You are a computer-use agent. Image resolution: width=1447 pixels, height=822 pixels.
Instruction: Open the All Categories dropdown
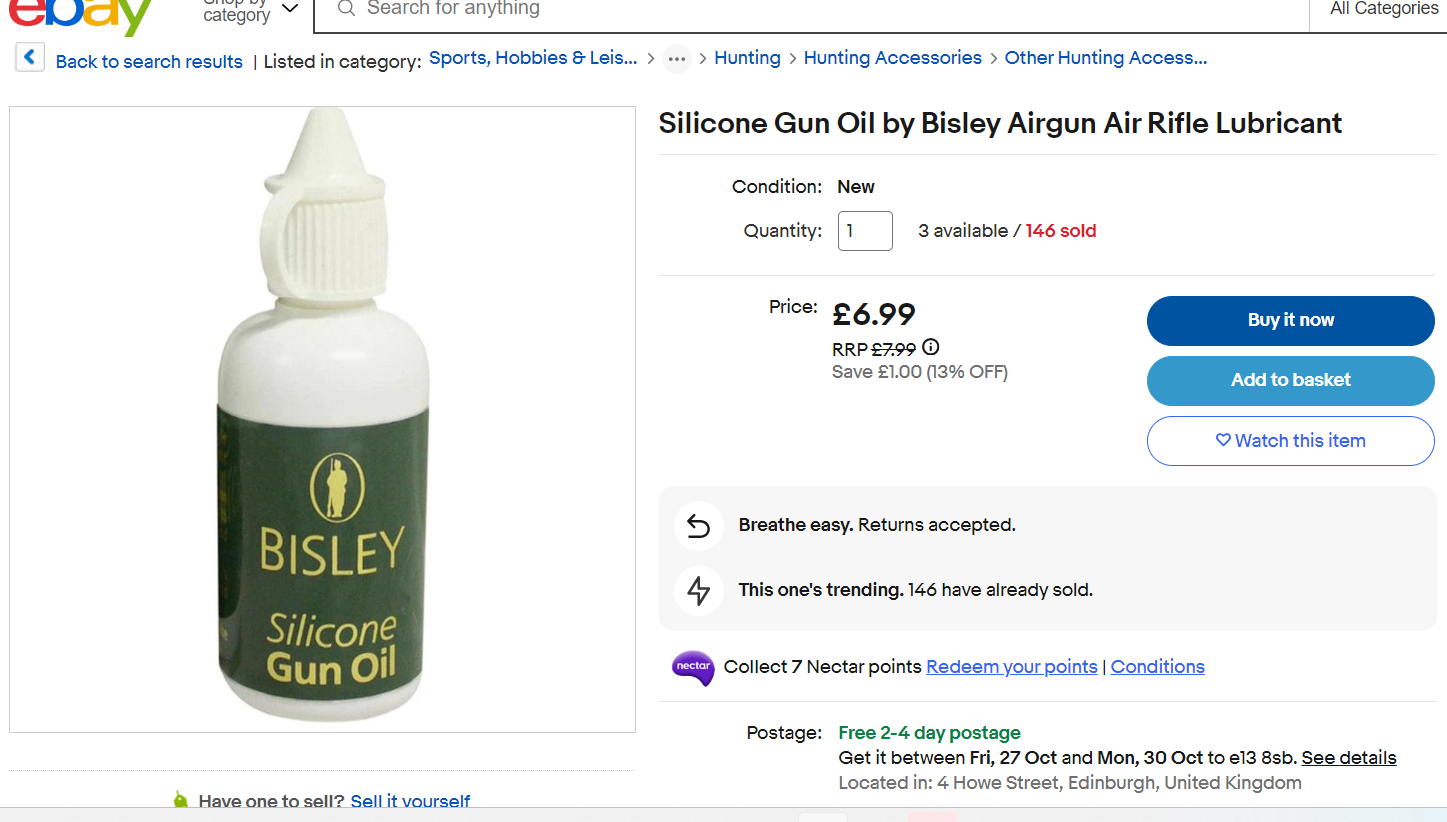pyautogui.click(x=1383, y=9)
